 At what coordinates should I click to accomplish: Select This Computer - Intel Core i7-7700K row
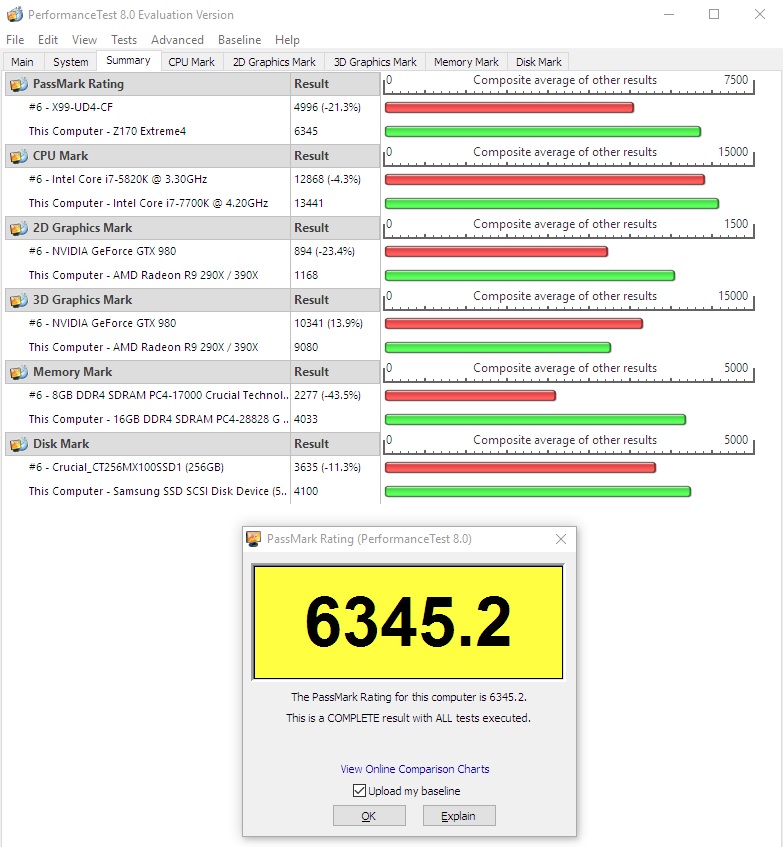pyautogui.click(x=147, y=203)
